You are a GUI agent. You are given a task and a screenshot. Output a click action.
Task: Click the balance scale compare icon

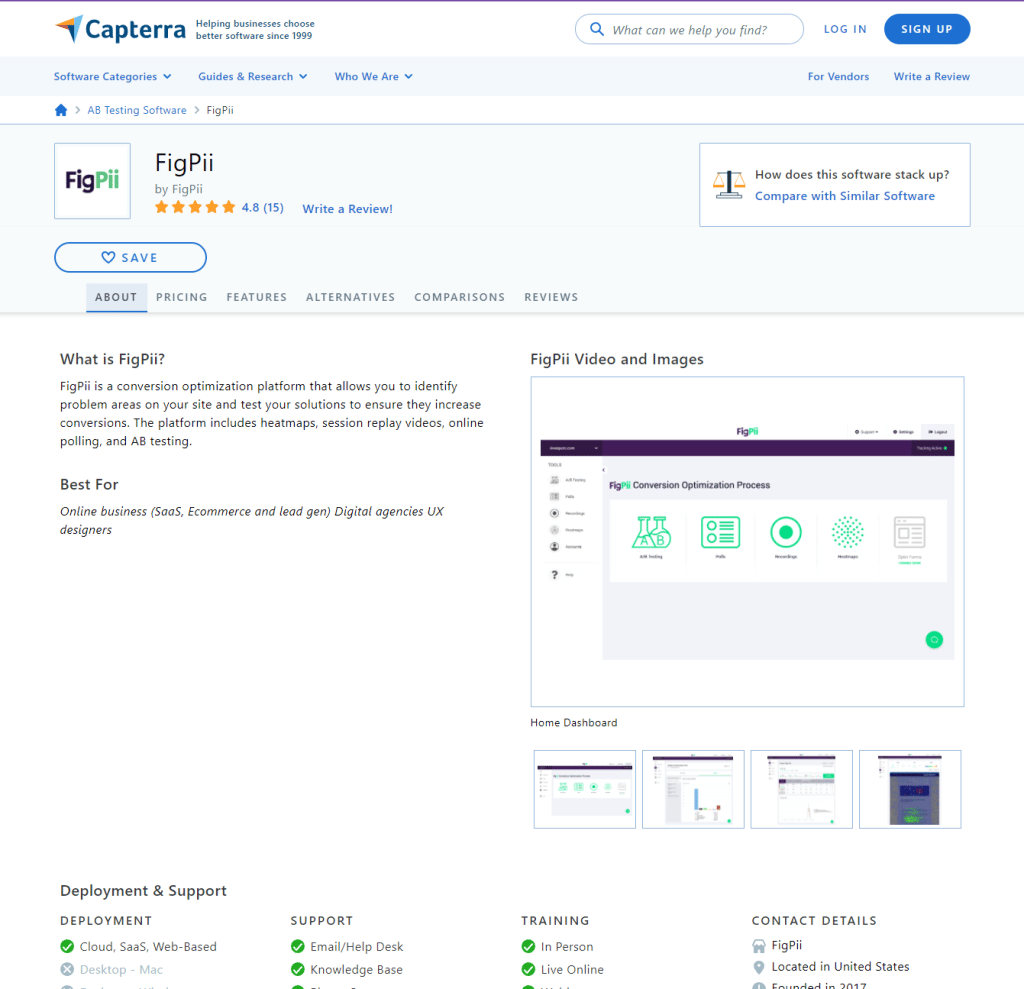(x=729, y=184)
